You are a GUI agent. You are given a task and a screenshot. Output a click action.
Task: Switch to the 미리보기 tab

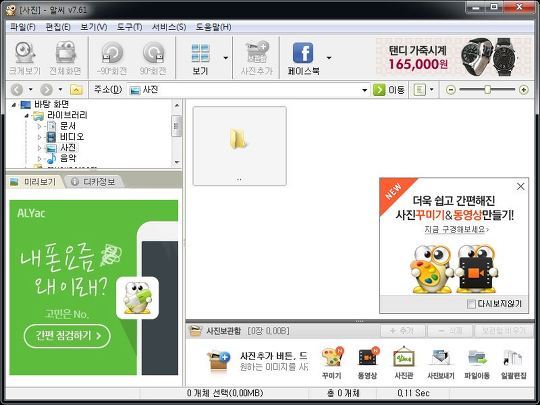coord(33,182)
